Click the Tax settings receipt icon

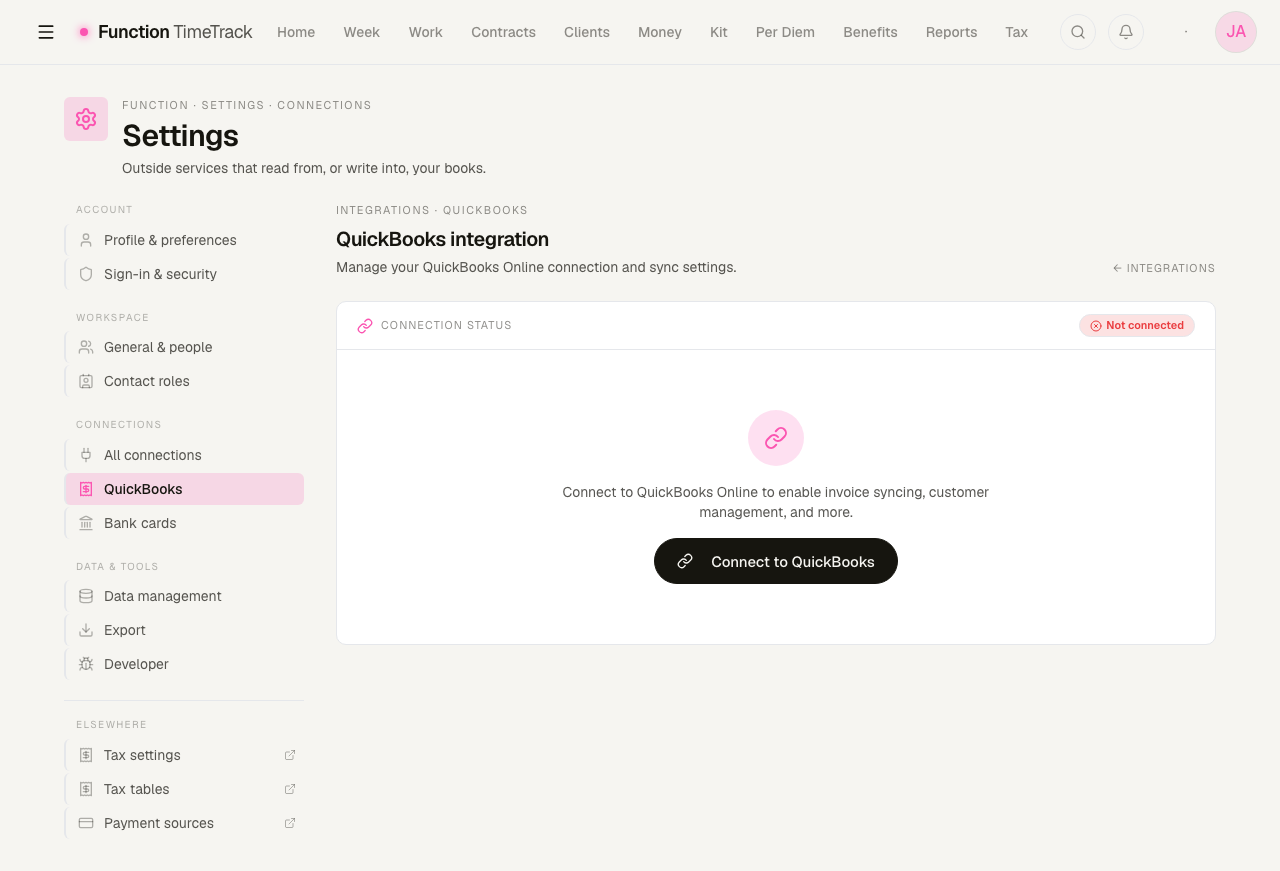tap(86, 755)
